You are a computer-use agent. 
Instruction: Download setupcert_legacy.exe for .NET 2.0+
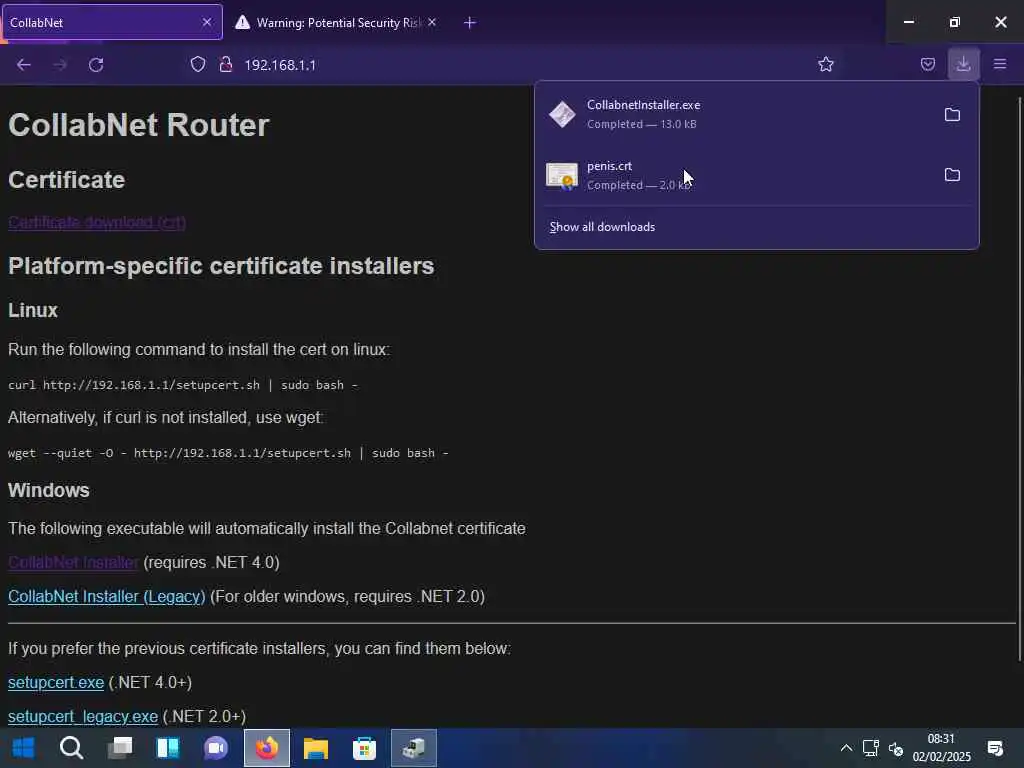[83, 716]
